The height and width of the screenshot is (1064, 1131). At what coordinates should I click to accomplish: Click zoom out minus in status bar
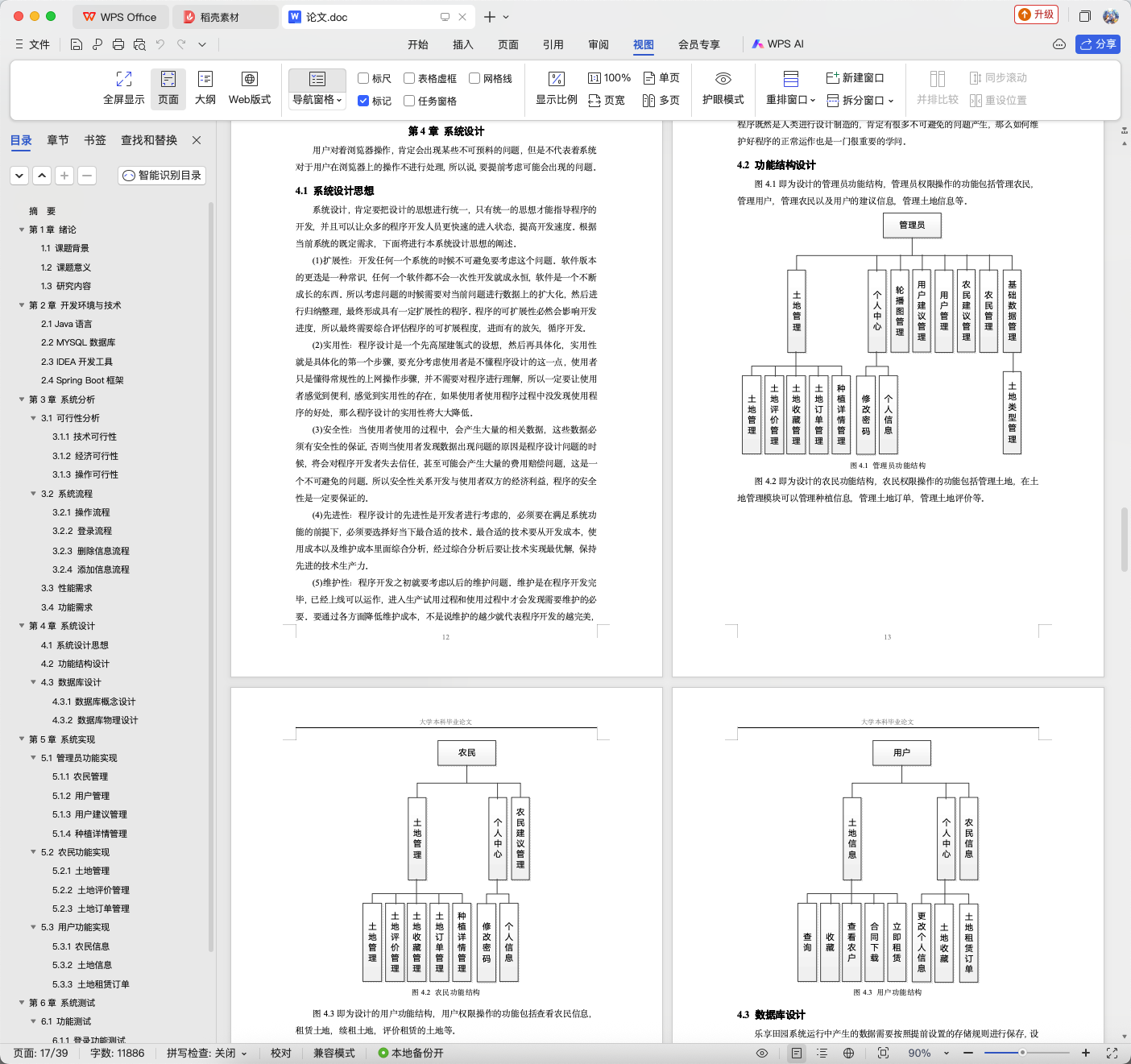pos(968,1053)
